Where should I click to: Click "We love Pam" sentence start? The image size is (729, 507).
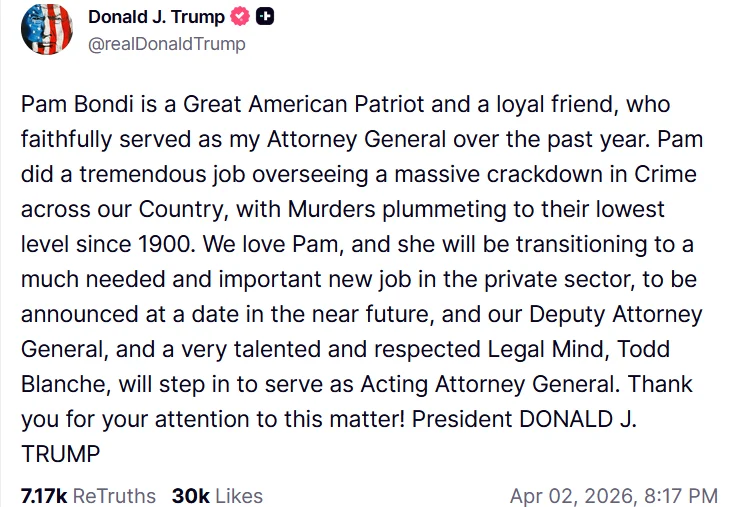[x=303, y=244]
